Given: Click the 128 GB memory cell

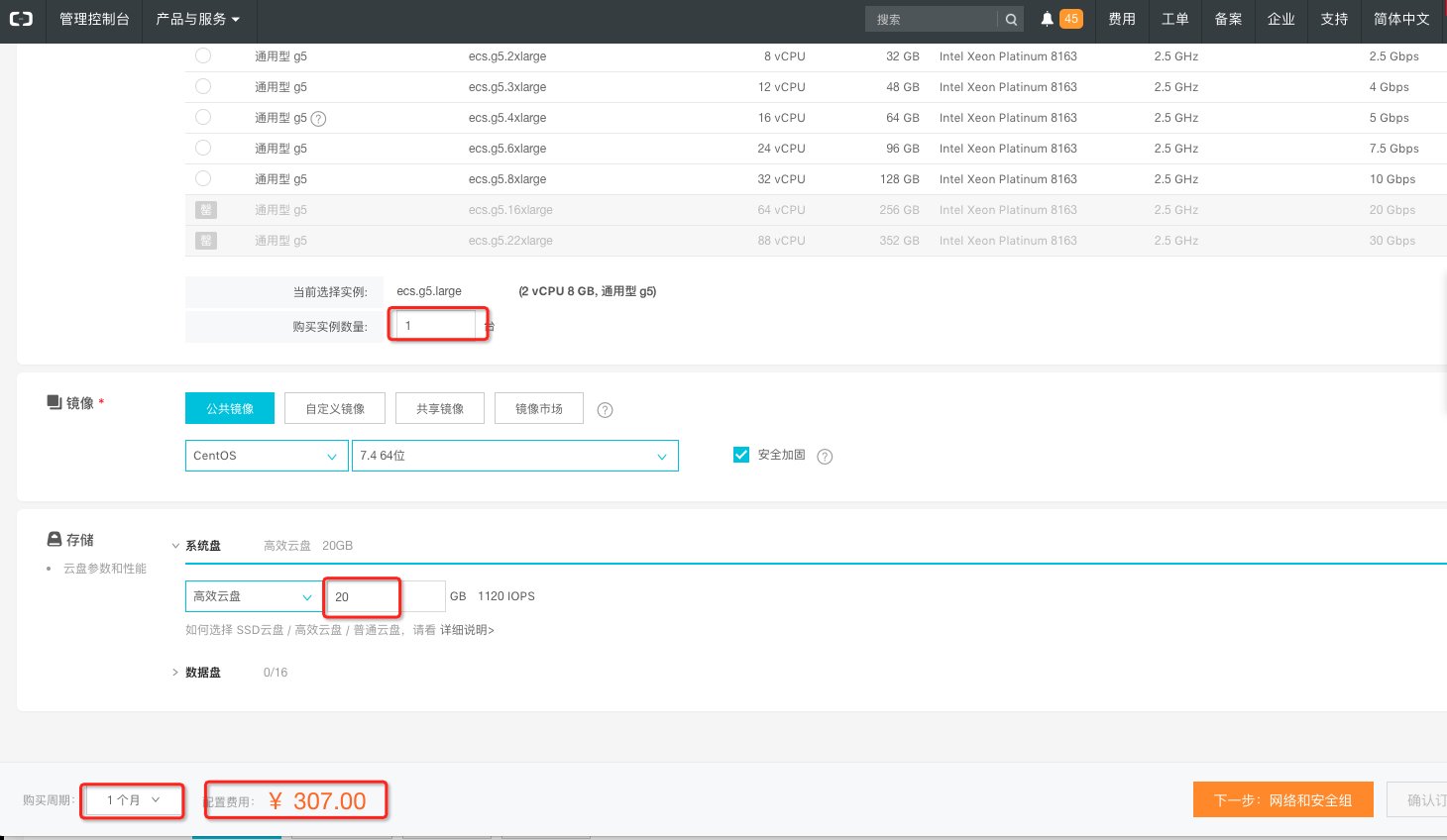Looking at the screenshot, I should click(900, 179).
